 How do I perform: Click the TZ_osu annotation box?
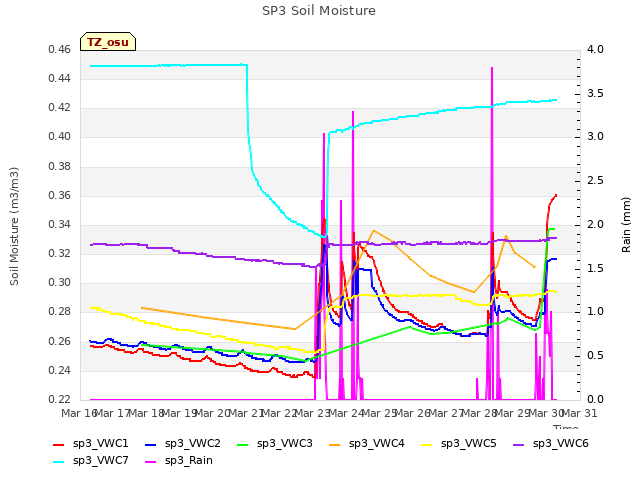(108, 42)
